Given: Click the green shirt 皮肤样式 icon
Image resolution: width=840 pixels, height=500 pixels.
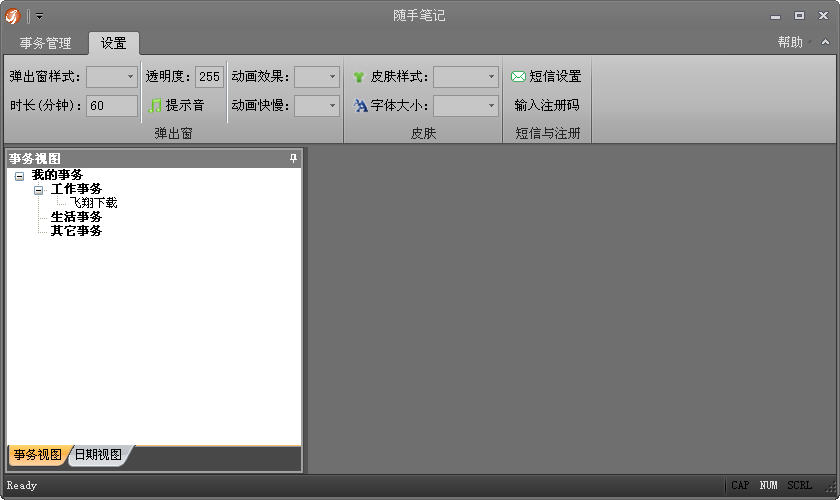Looking at the screenshot, I should coord(359,77).
